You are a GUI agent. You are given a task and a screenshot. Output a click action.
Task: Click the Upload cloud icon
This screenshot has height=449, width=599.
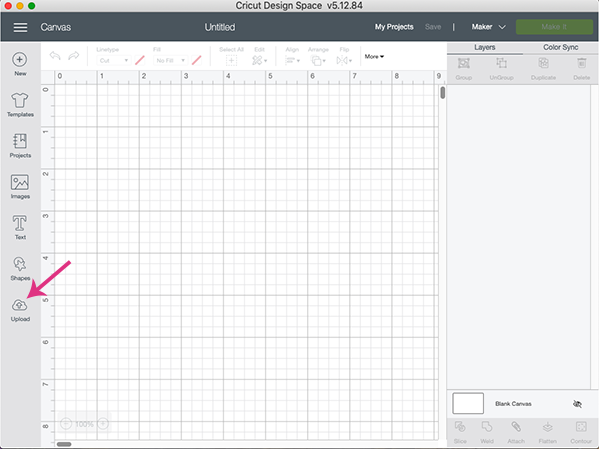click(19, 305)
